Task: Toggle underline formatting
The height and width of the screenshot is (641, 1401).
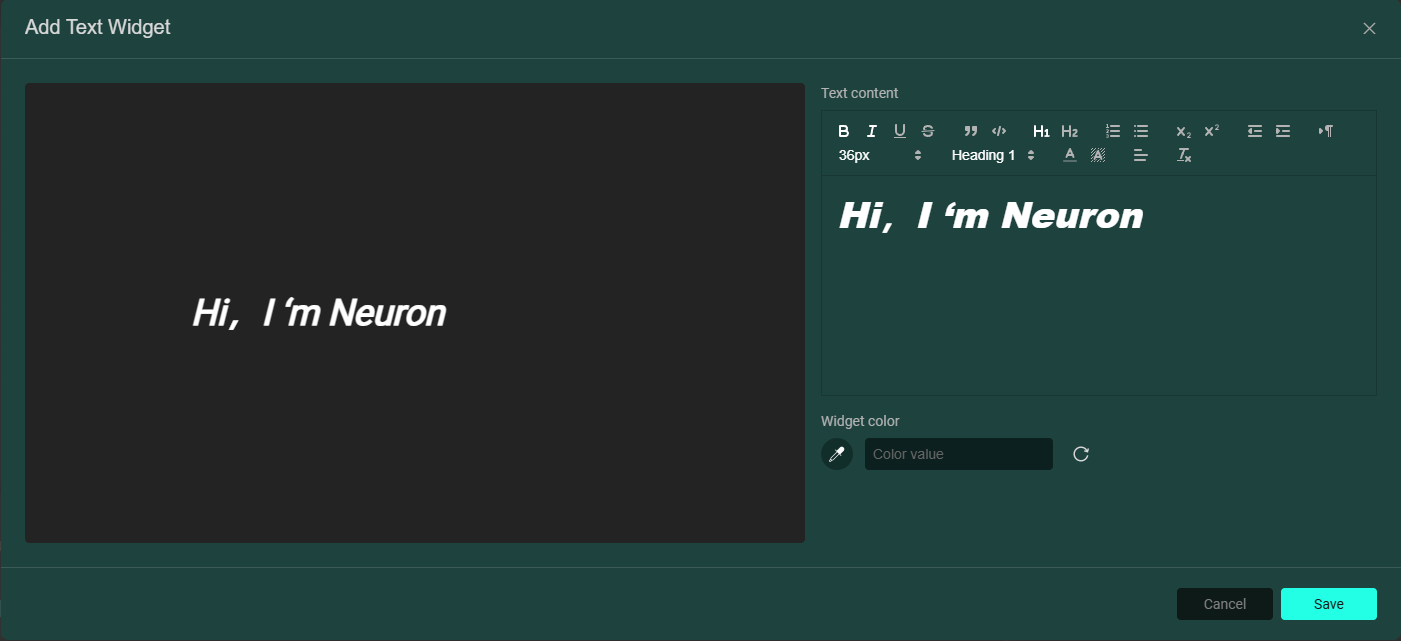Action: tap(899, 131)
